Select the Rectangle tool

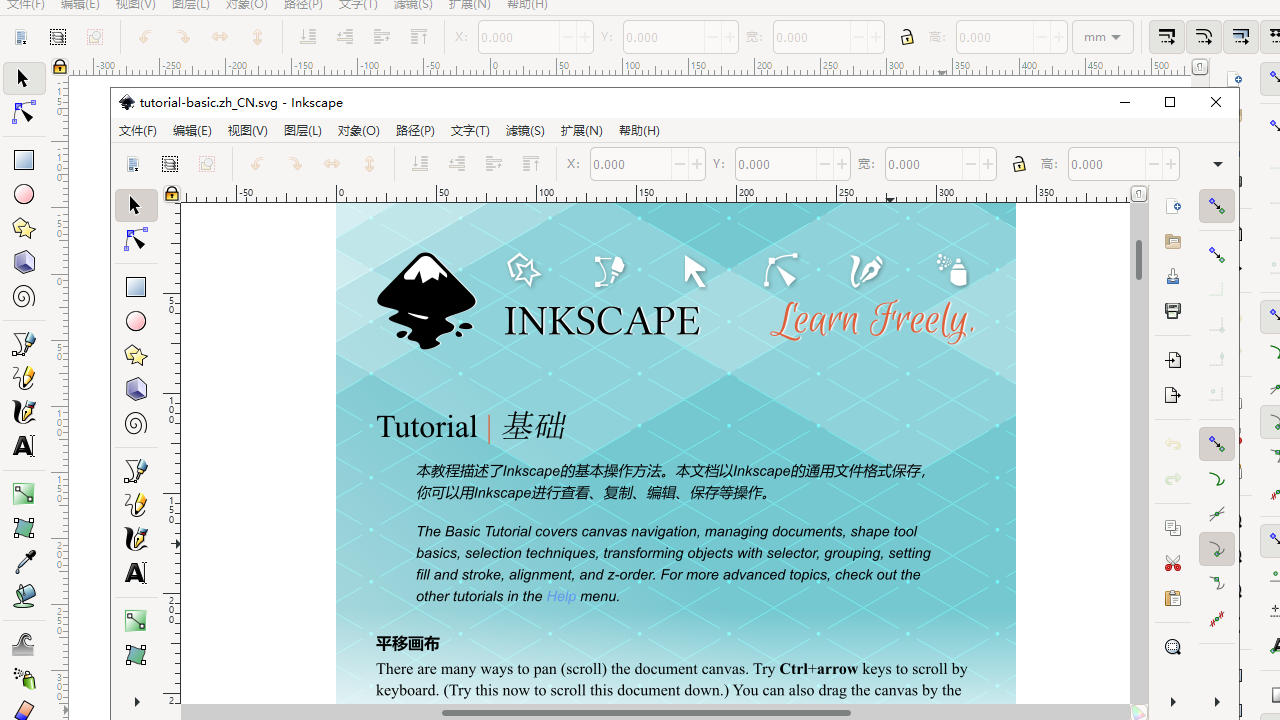(136, 286)
